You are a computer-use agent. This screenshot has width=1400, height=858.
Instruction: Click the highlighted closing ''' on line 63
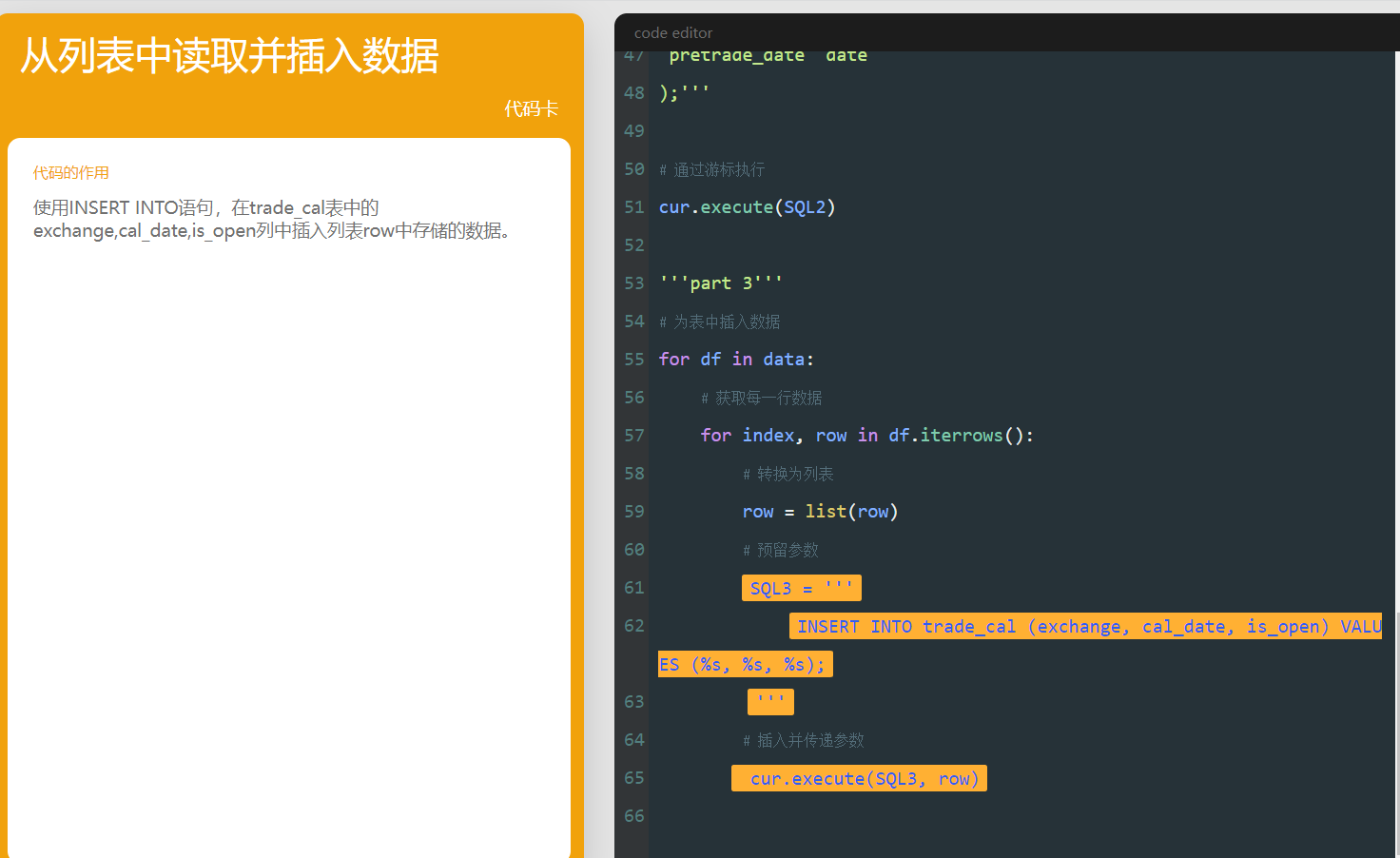(x=770, y=702)
